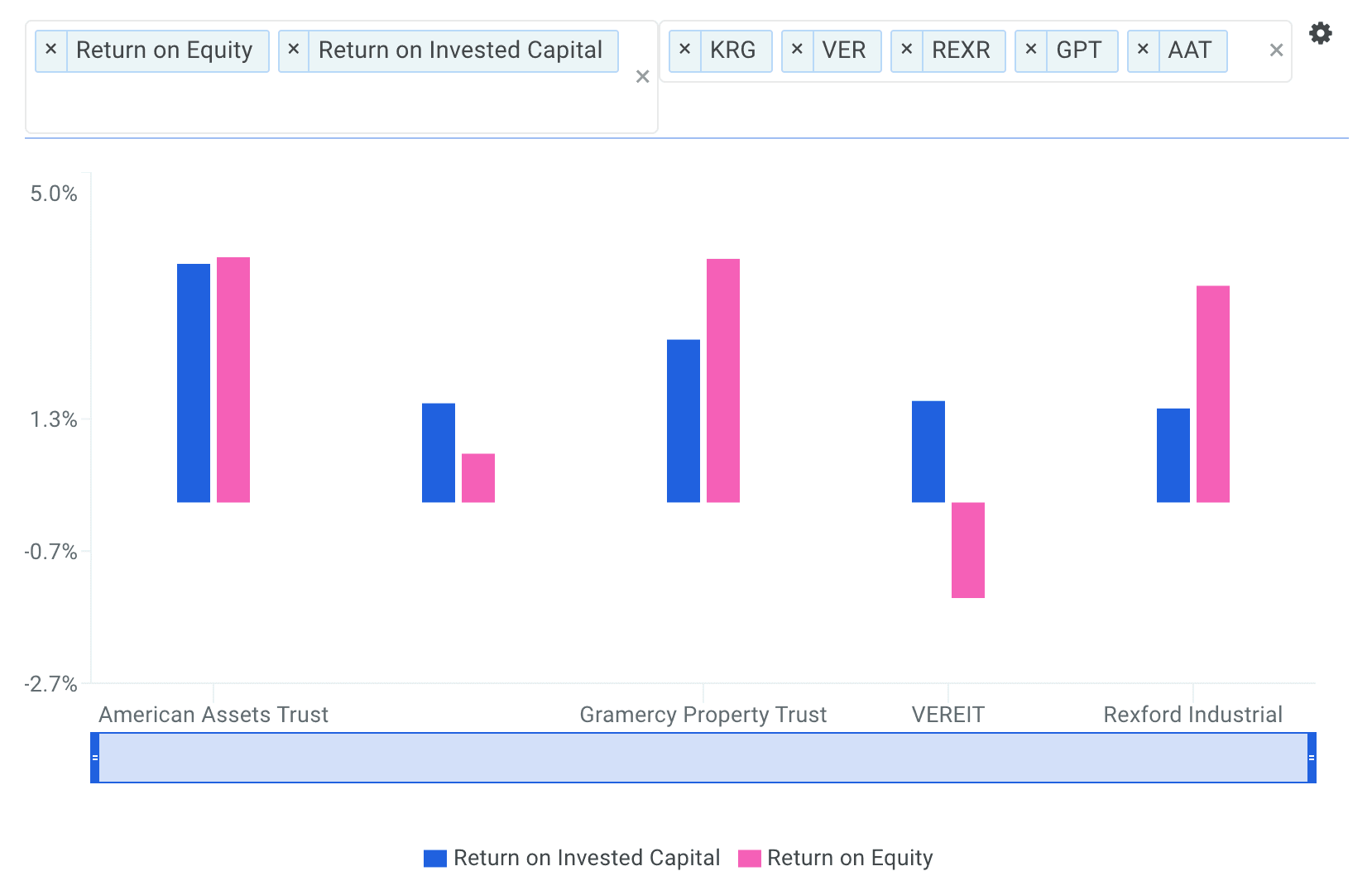Click the Rexford Industrial axis label
Viewport: 1372px width, 895px height.
click(1192, 715)
